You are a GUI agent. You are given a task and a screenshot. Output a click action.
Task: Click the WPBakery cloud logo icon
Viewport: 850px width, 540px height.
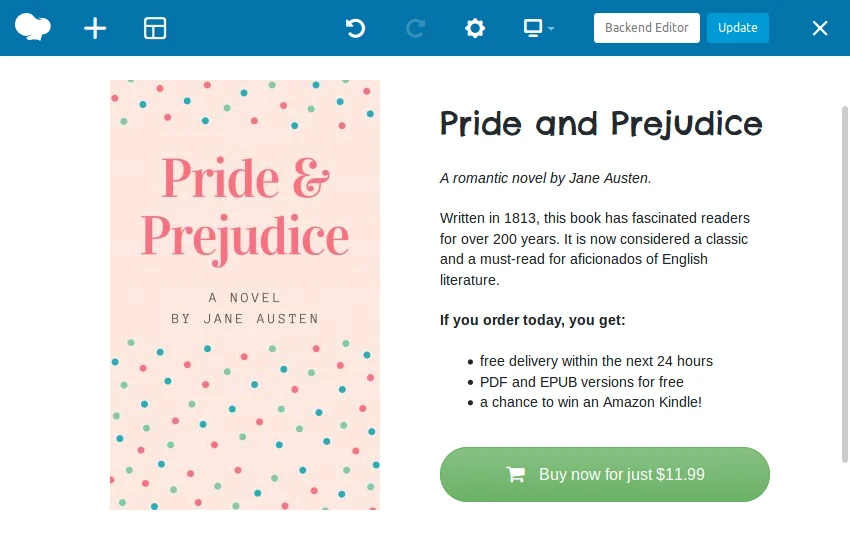[33, 27]
